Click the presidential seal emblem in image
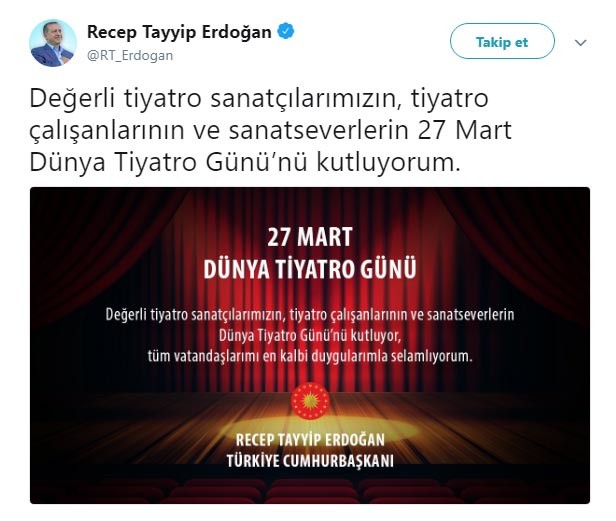The width and height of the screenshot is (616, 521). (x=310, y=401)
